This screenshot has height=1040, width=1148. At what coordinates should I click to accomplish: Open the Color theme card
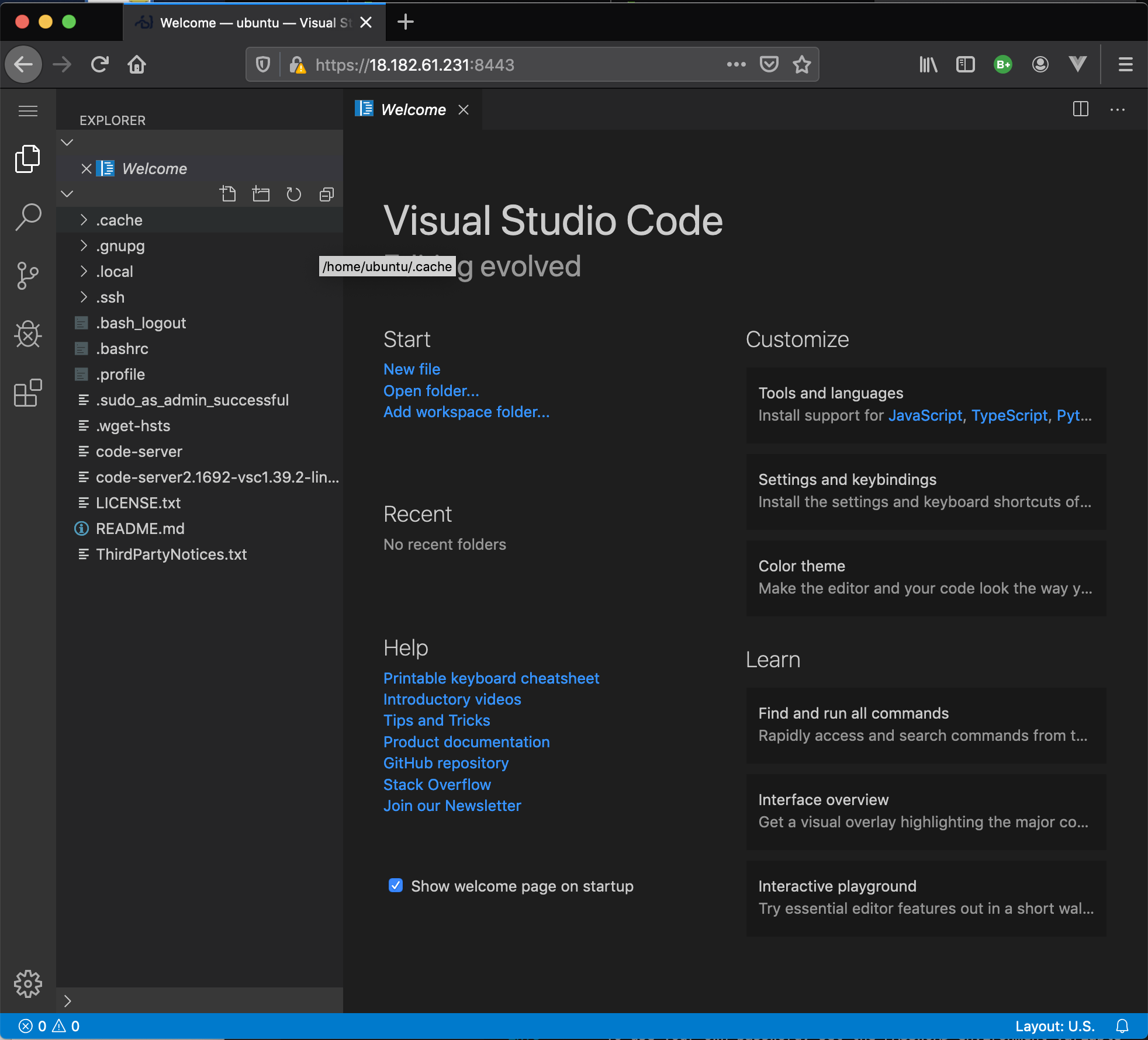coord(926,578)
